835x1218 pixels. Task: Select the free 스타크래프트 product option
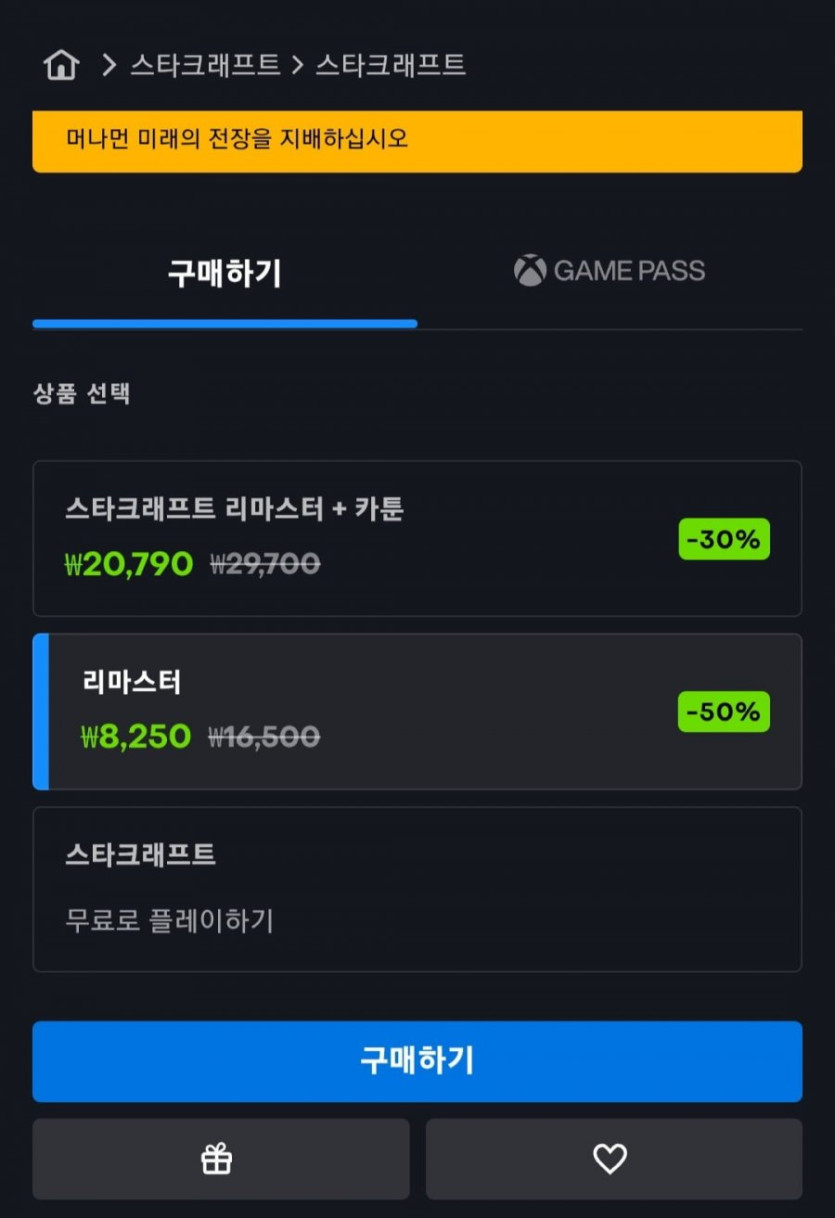click(417, 889)
